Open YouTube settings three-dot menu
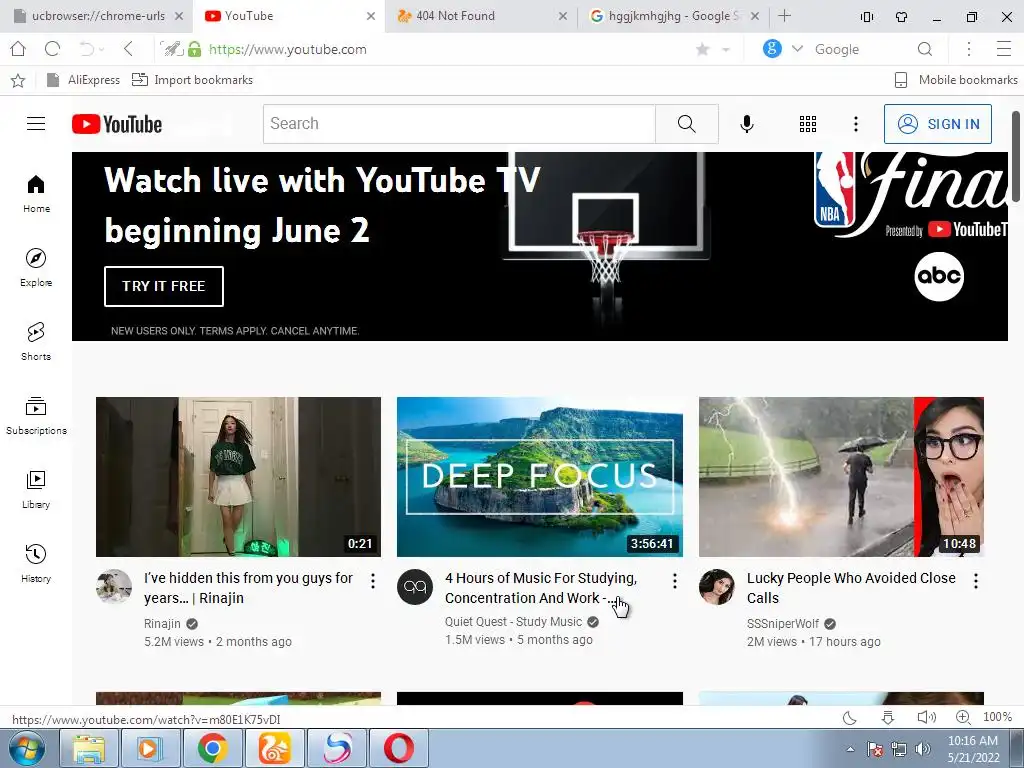 pos(856,123)
